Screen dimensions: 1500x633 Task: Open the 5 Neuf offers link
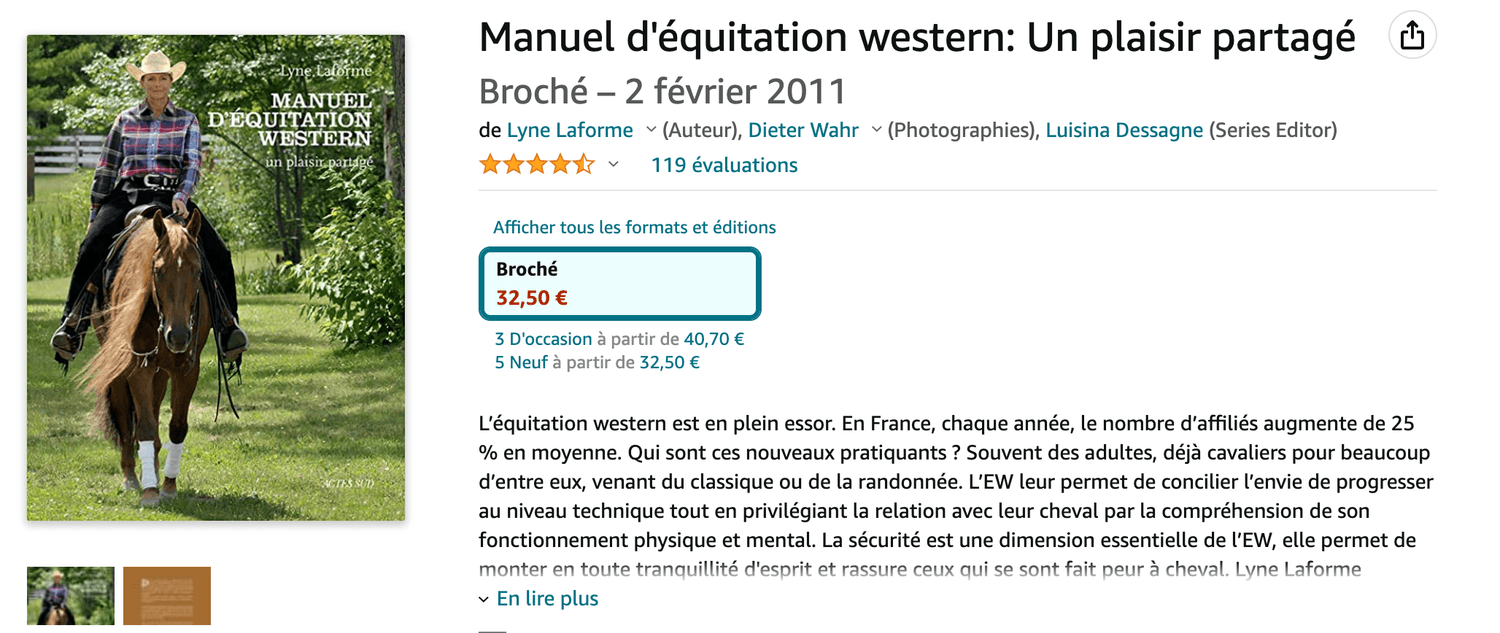coord(521,362)
